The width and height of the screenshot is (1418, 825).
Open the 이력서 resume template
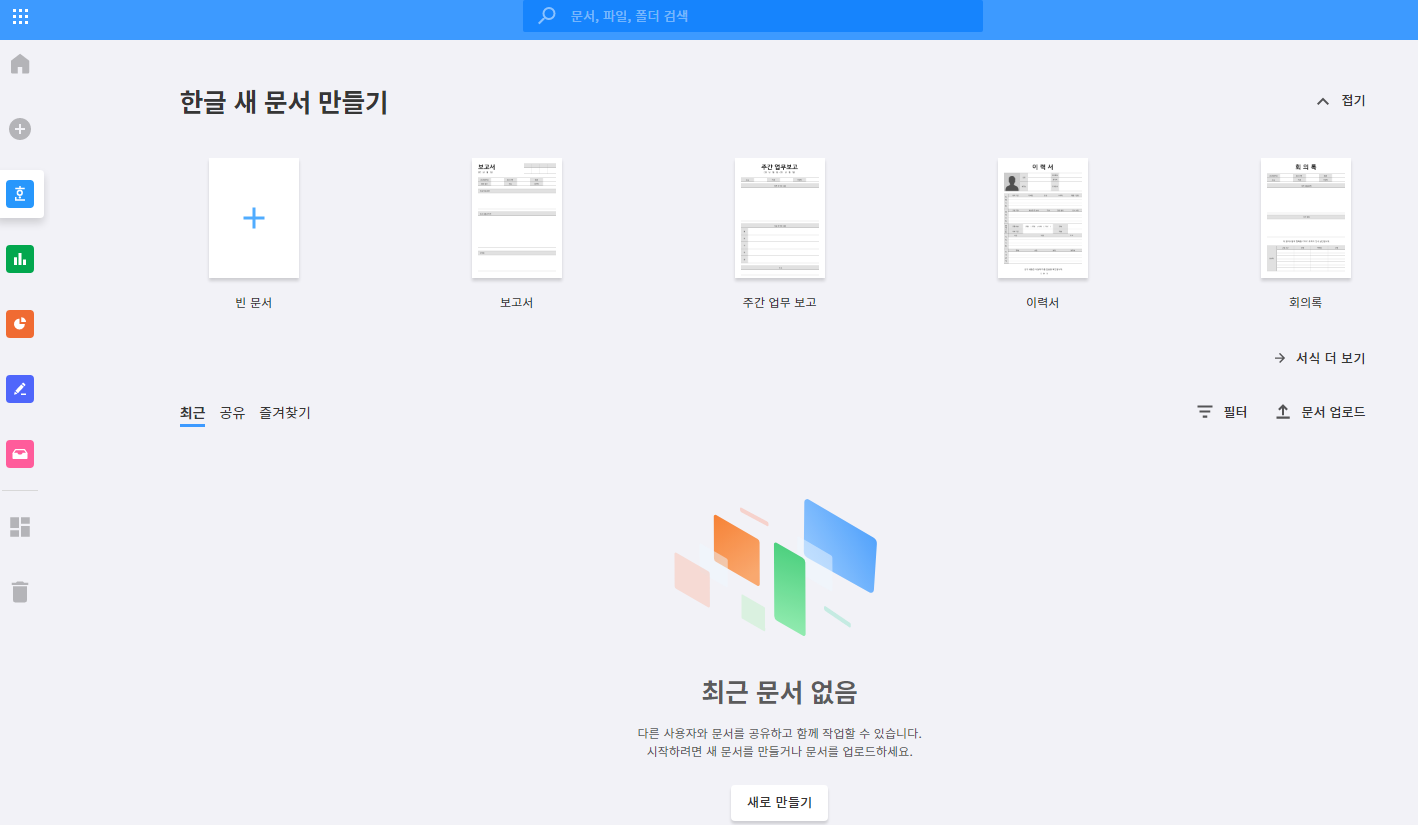(x=1042, y=217)
